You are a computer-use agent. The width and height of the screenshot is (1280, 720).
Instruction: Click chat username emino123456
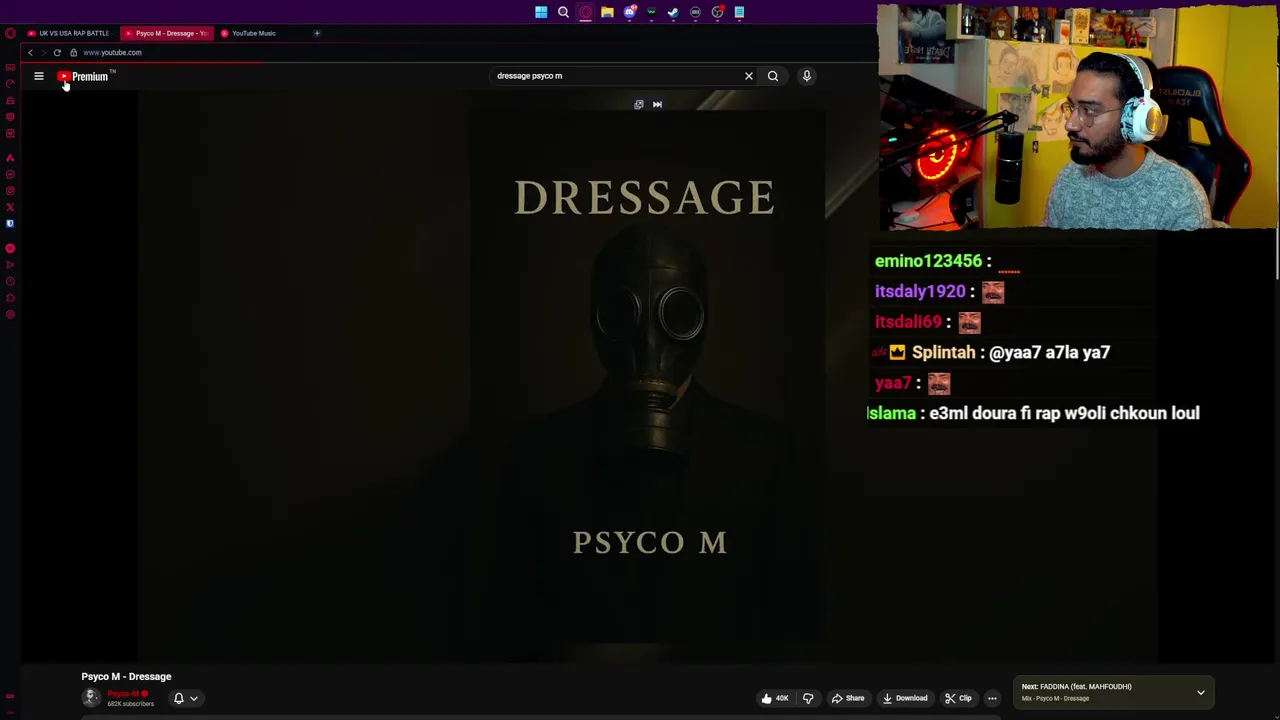click(x=928, y=261)
